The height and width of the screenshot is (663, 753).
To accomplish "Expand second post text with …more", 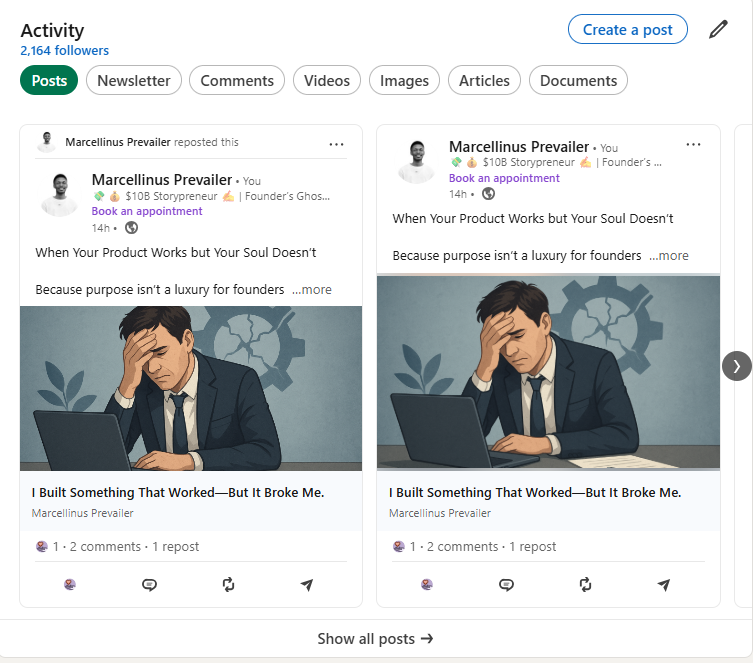I will (668, 256).
